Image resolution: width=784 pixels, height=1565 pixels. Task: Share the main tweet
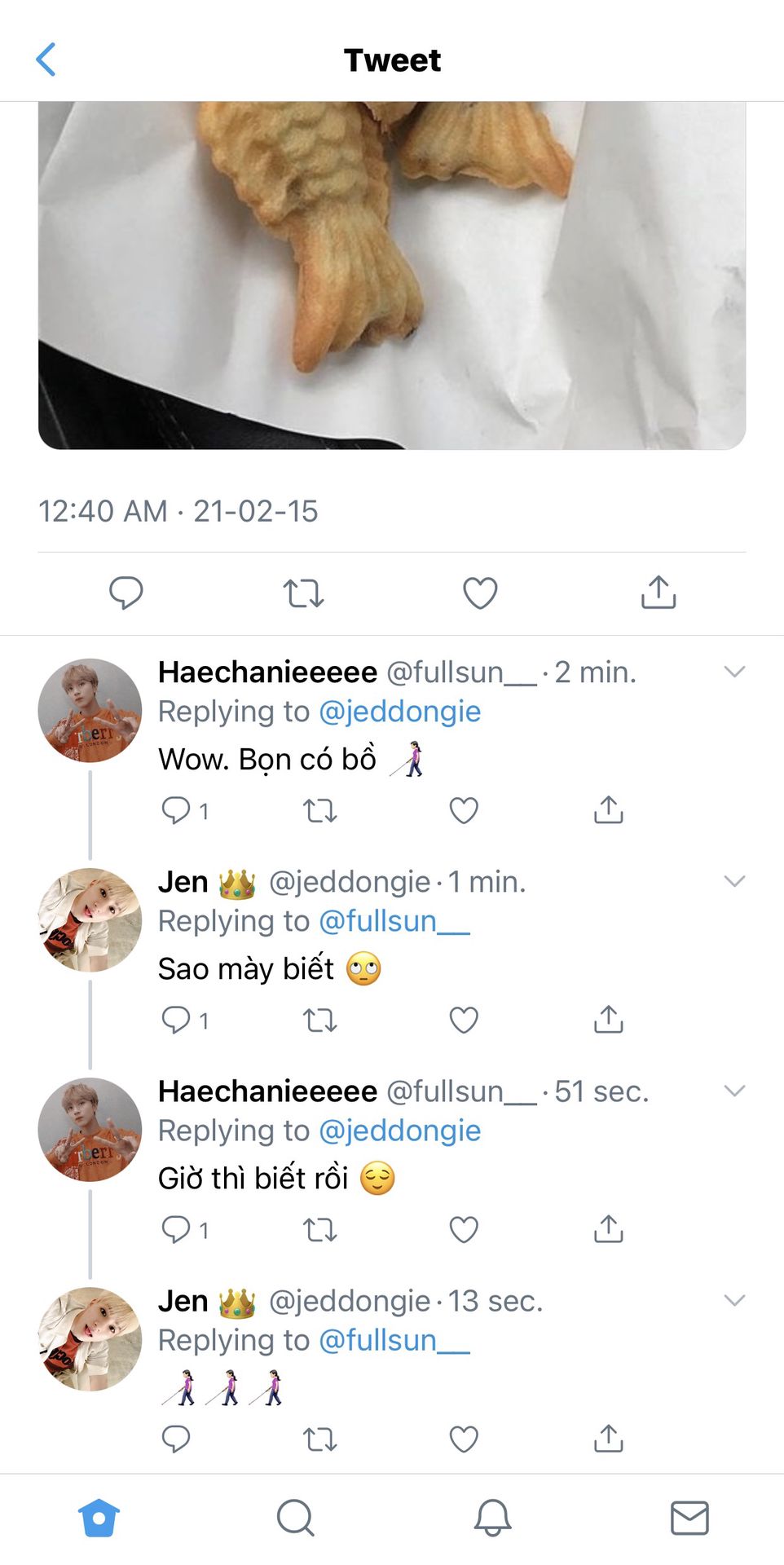point(658,593)
